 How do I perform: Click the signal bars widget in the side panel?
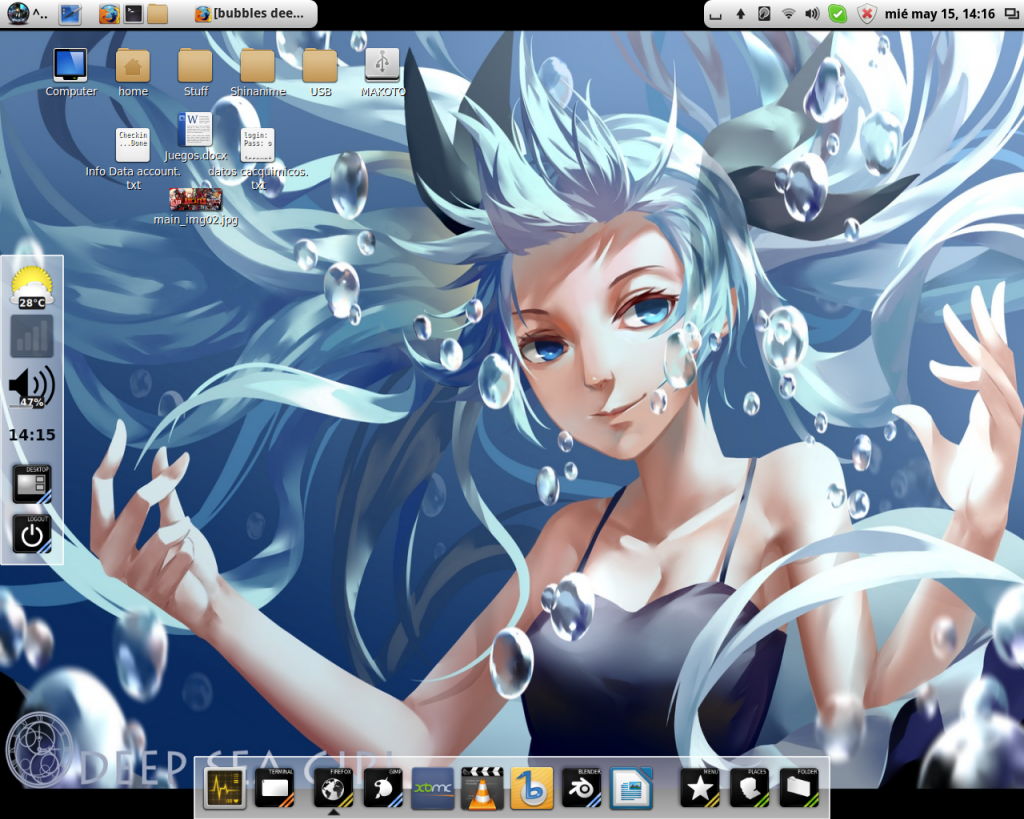[31, 336]
